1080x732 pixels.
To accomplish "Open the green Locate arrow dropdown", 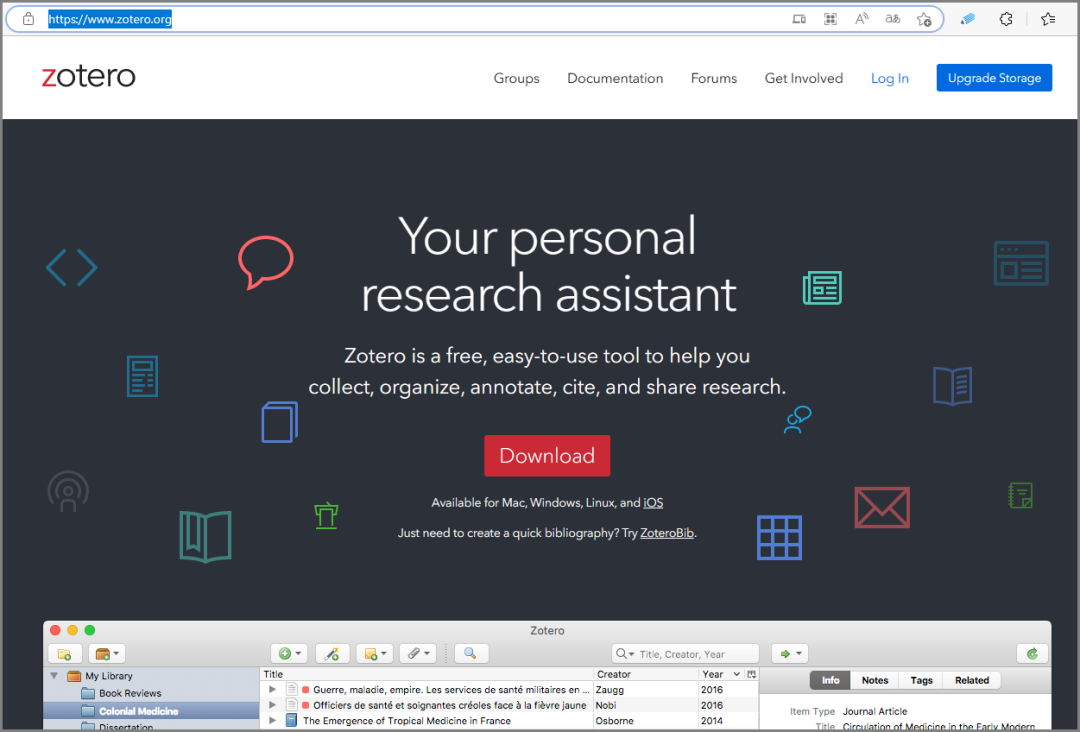I will (x=789, y=653).
